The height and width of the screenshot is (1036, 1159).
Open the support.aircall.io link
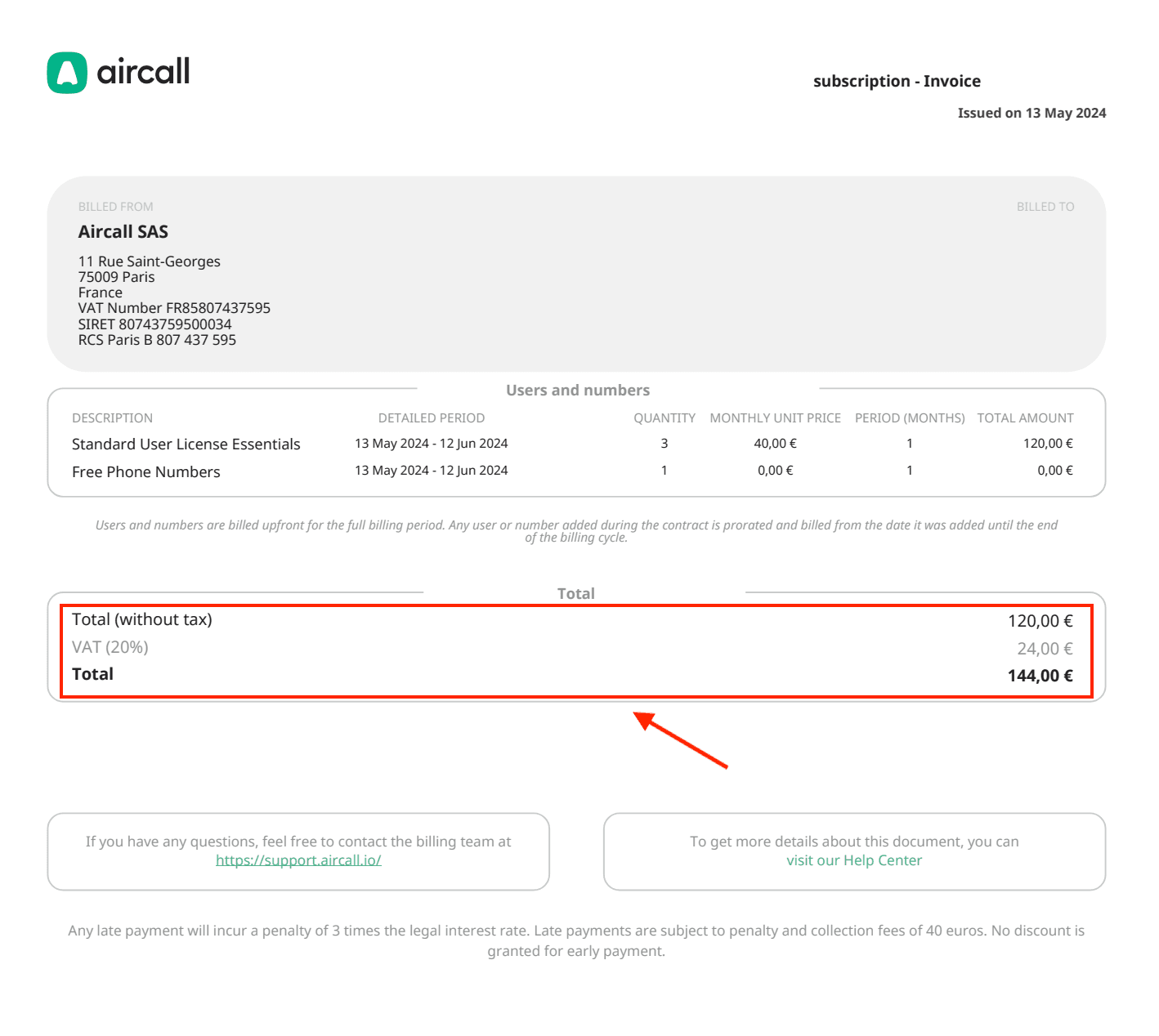[x=298, y=860]
